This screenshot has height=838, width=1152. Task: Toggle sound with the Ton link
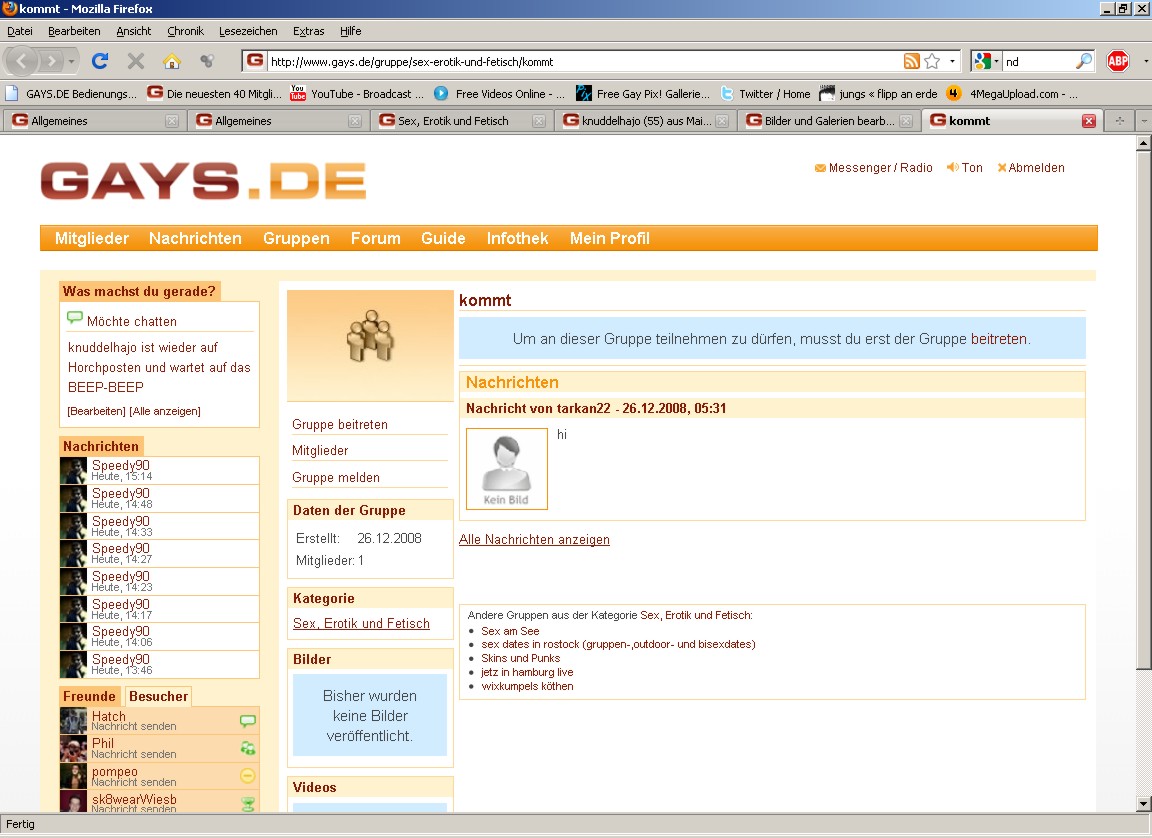[965, 168]
